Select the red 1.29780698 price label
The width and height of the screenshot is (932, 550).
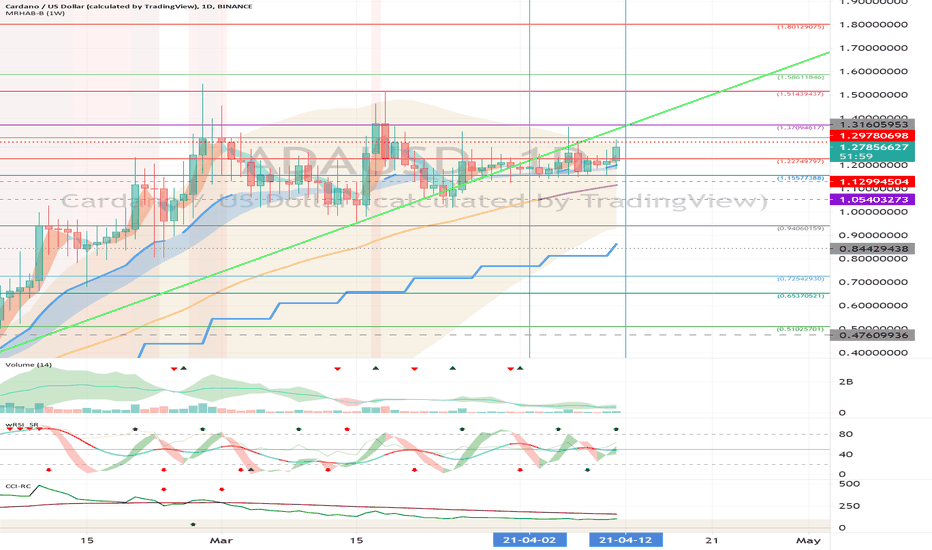tap(873, 136)
